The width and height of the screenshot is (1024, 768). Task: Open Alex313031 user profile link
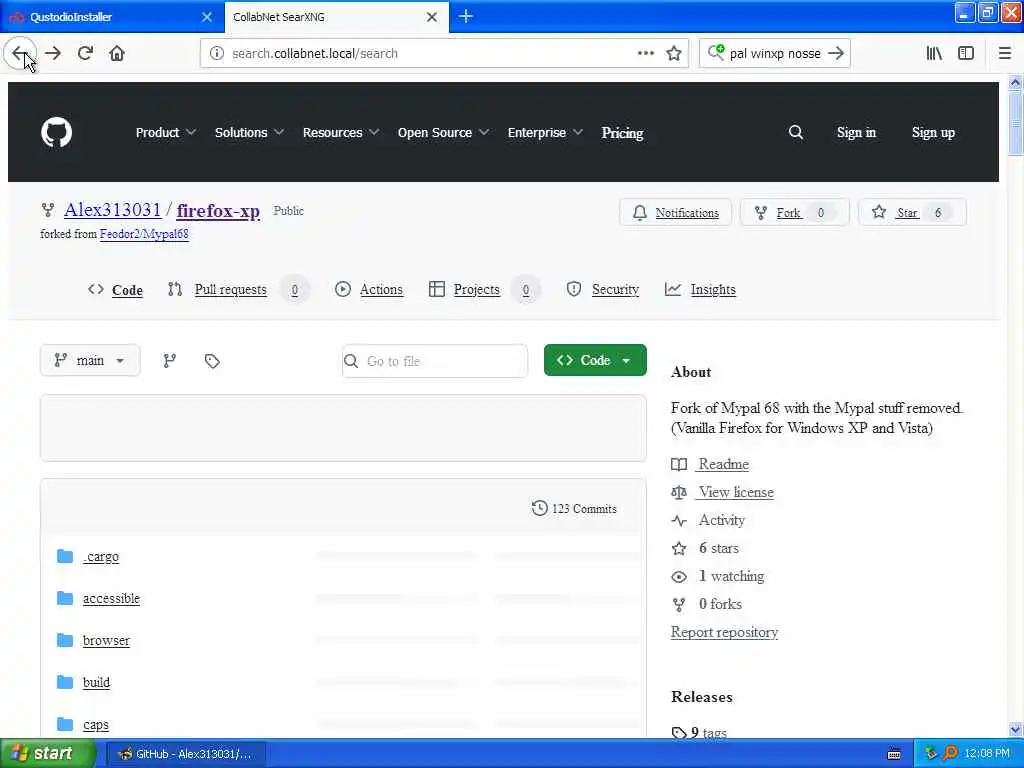112,210
